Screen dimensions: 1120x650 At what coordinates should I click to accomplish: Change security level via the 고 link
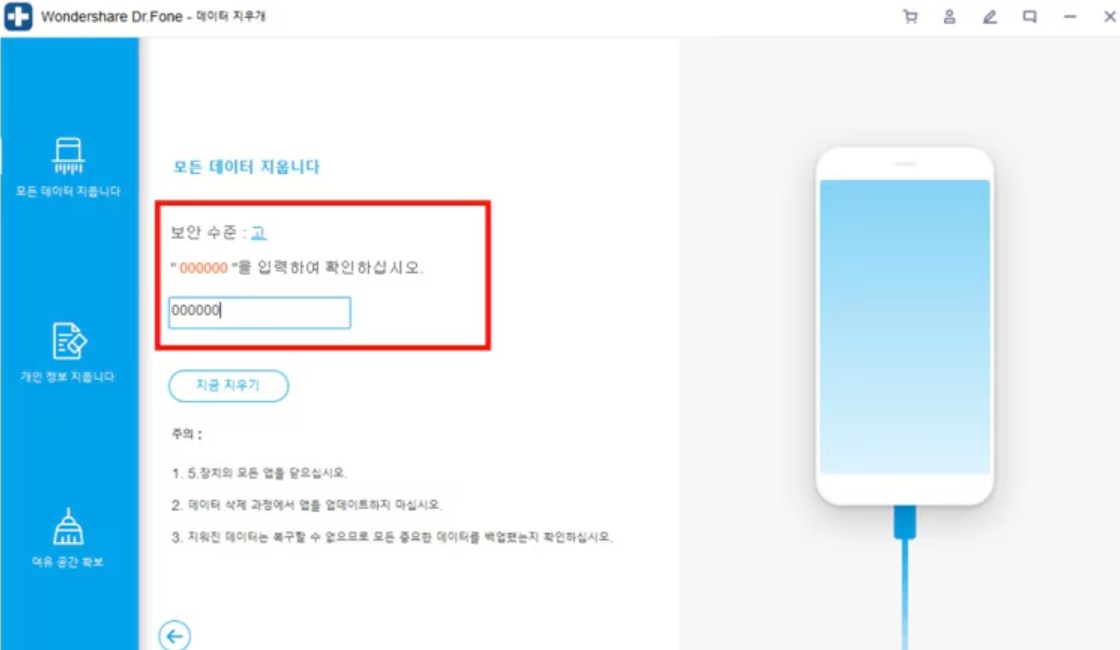259,232
